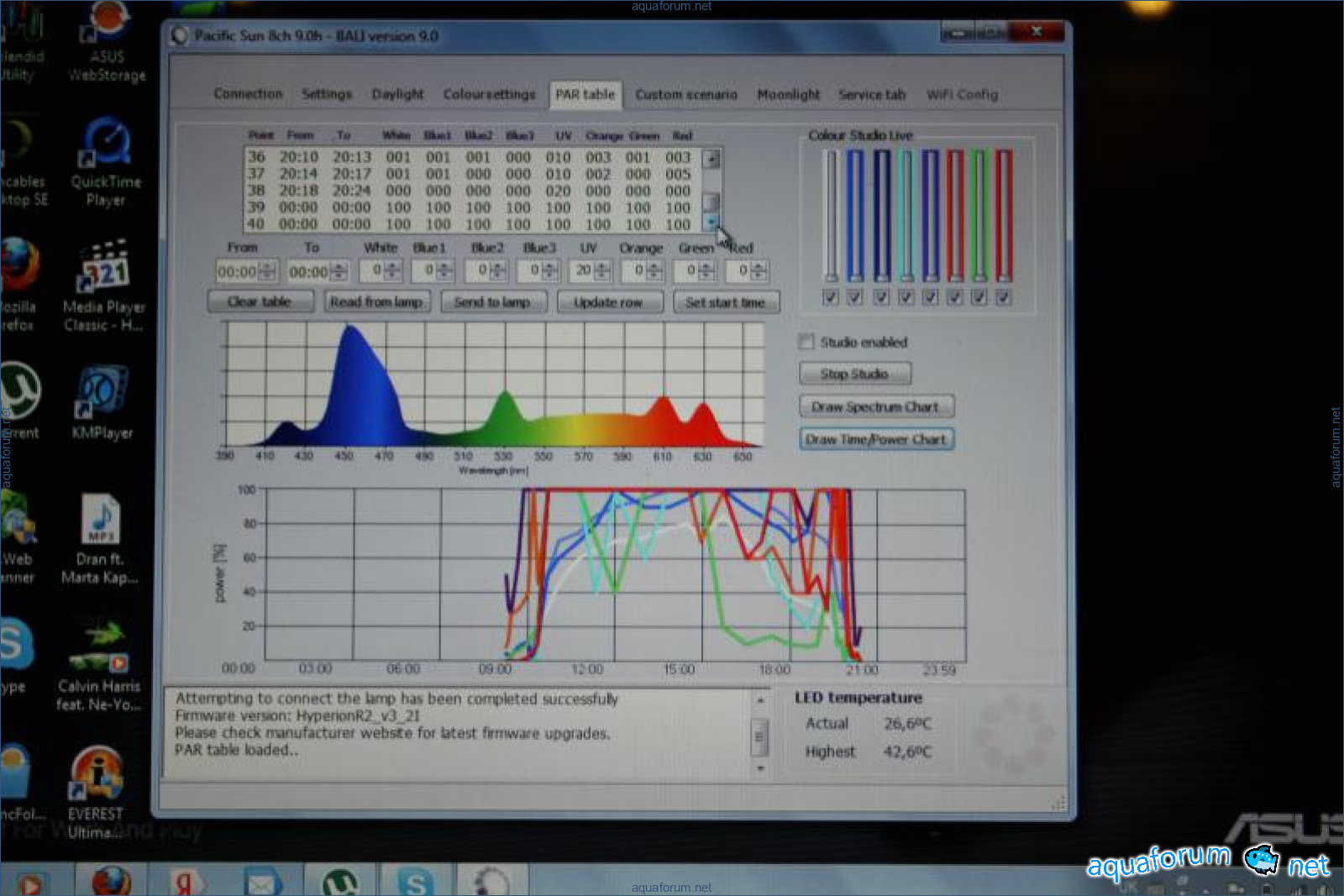Click the Read from lamp button
This screenshot has height=896, width=1344.
tap(376, 301)
